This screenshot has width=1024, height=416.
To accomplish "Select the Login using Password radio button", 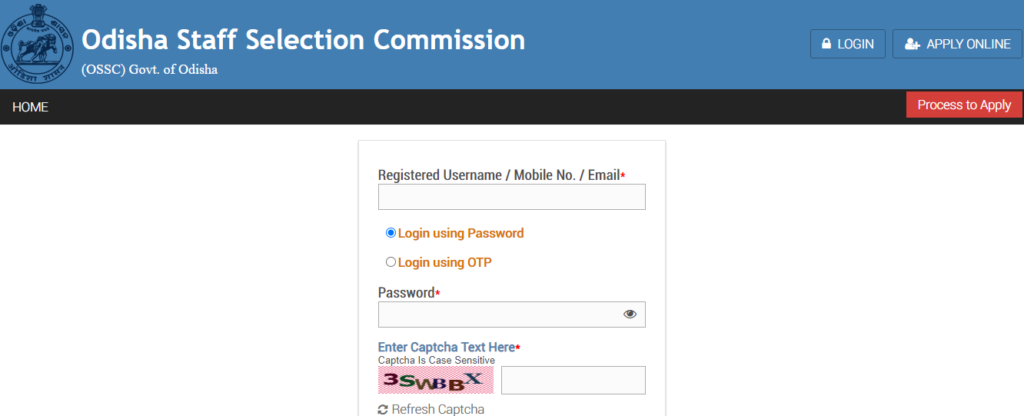I will [x=391, y=232].
